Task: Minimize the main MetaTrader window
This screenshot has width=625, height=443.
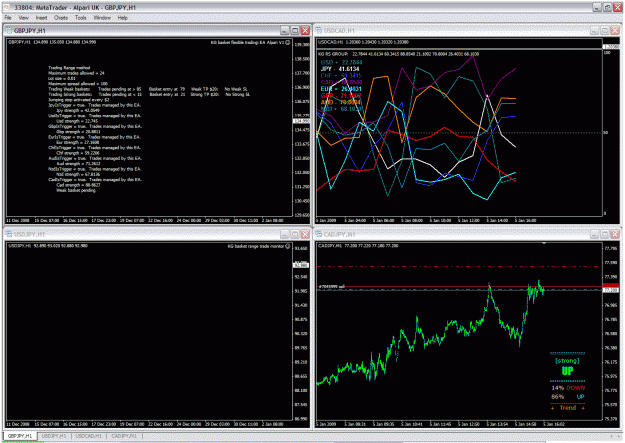Action: coord(597,7)
